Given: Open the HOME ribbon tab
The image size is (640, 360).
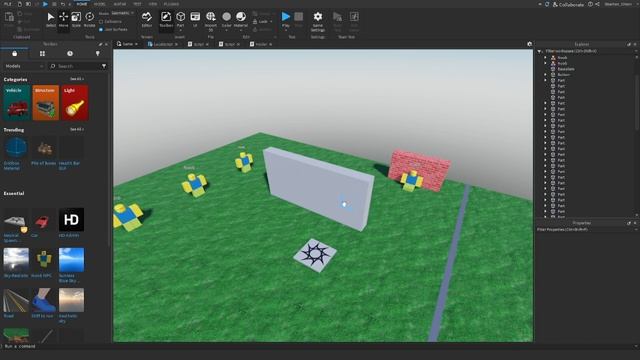Looking at the screenshot, I should pyautogui.click(x=82, y=4).
